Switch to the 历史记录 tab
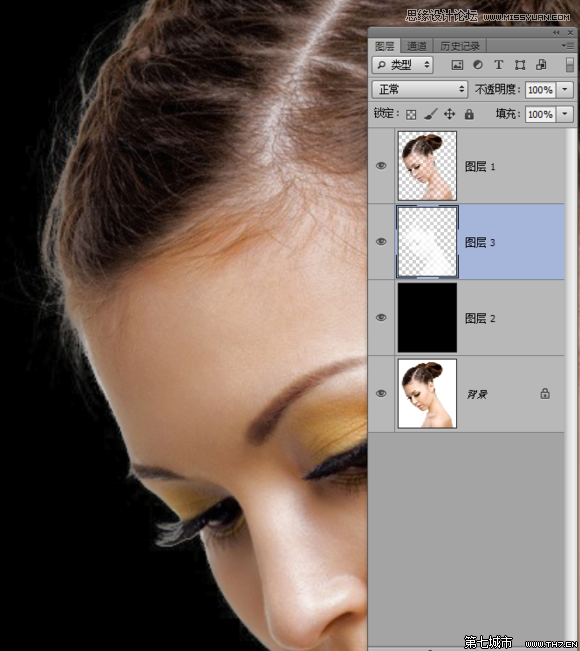580x651 pixels. click(460, 46)
